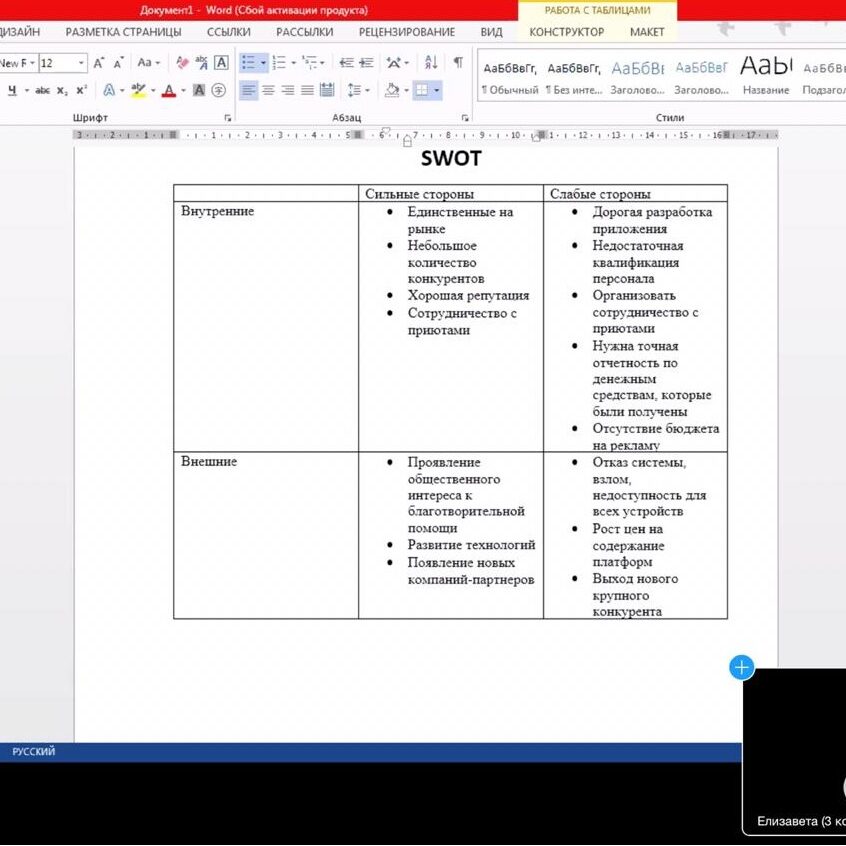Select the Обычный style

[509, 75]
